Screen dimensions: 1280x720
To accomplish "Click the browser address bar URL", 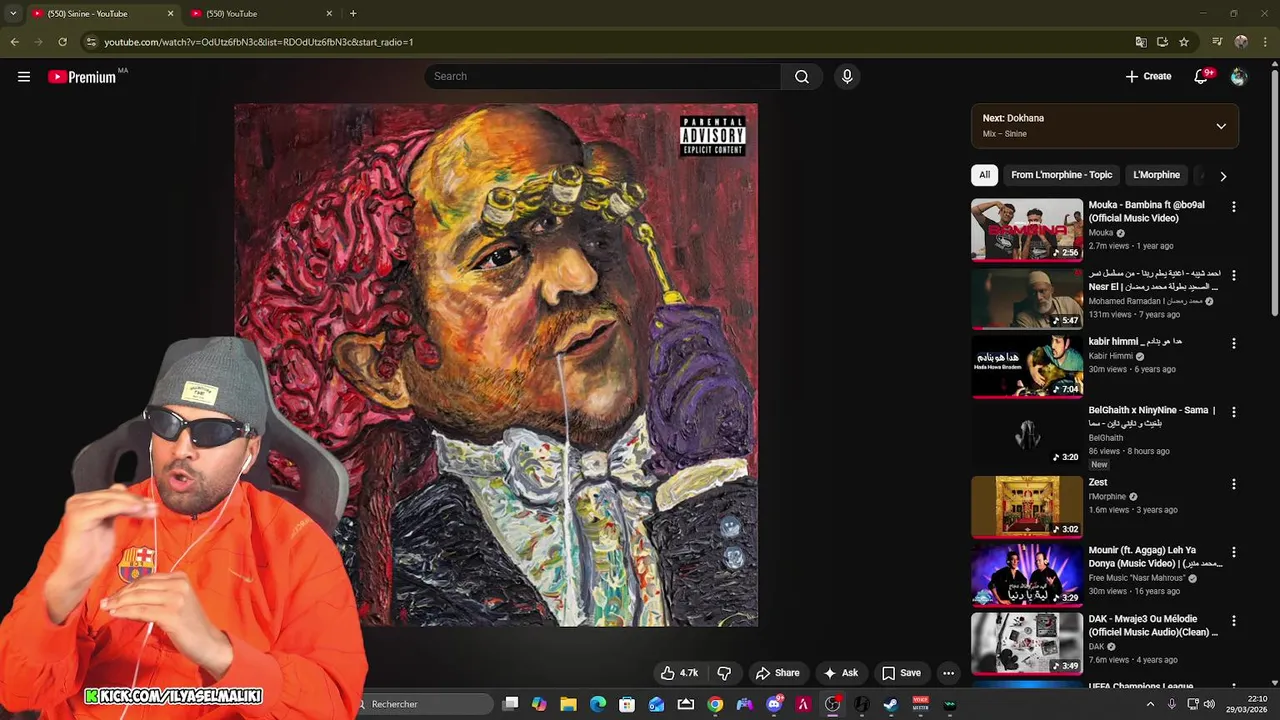I will pyautogui.click(x=259, y=42).
